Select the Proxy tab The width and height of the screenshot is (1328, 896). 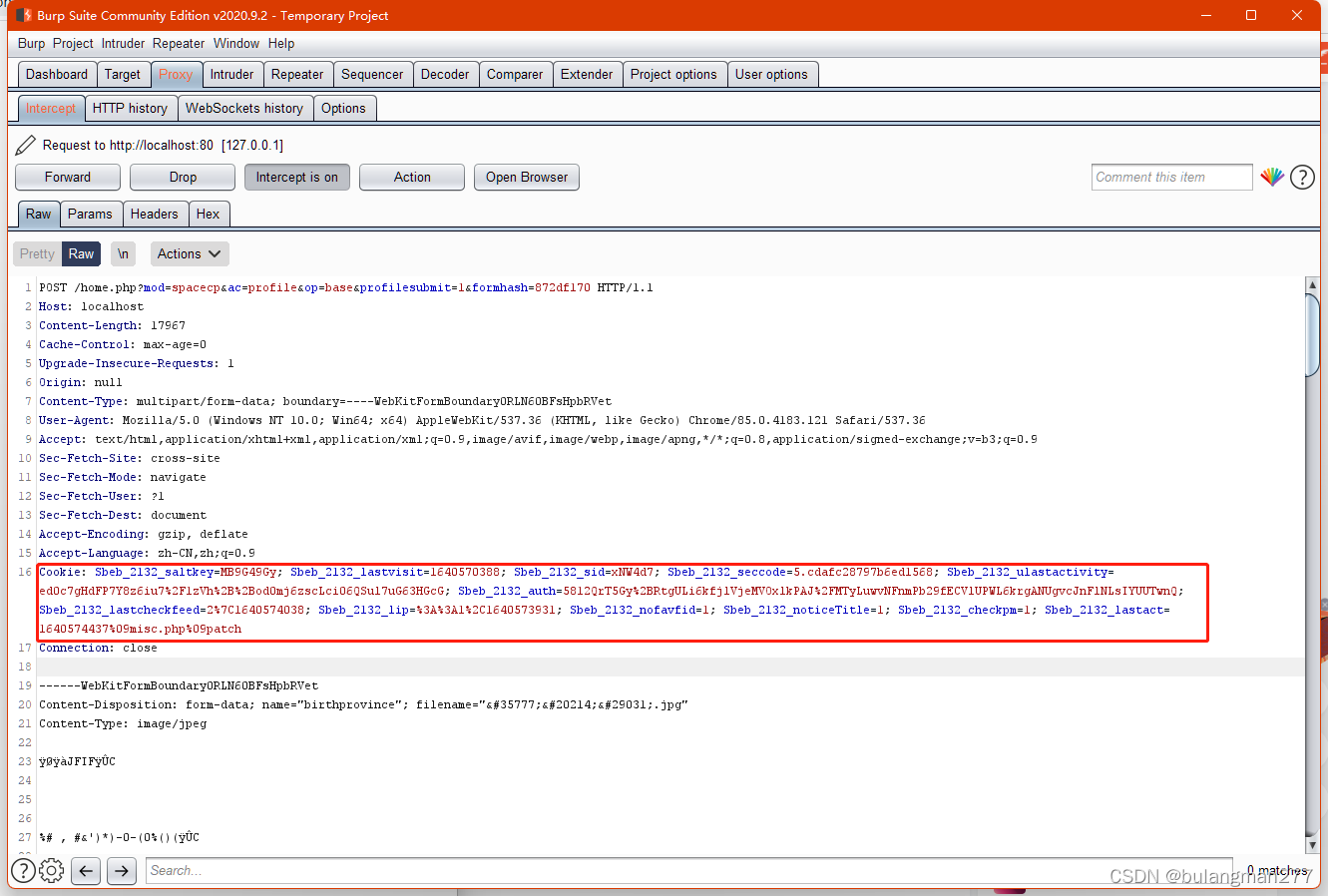click(176, 74)
